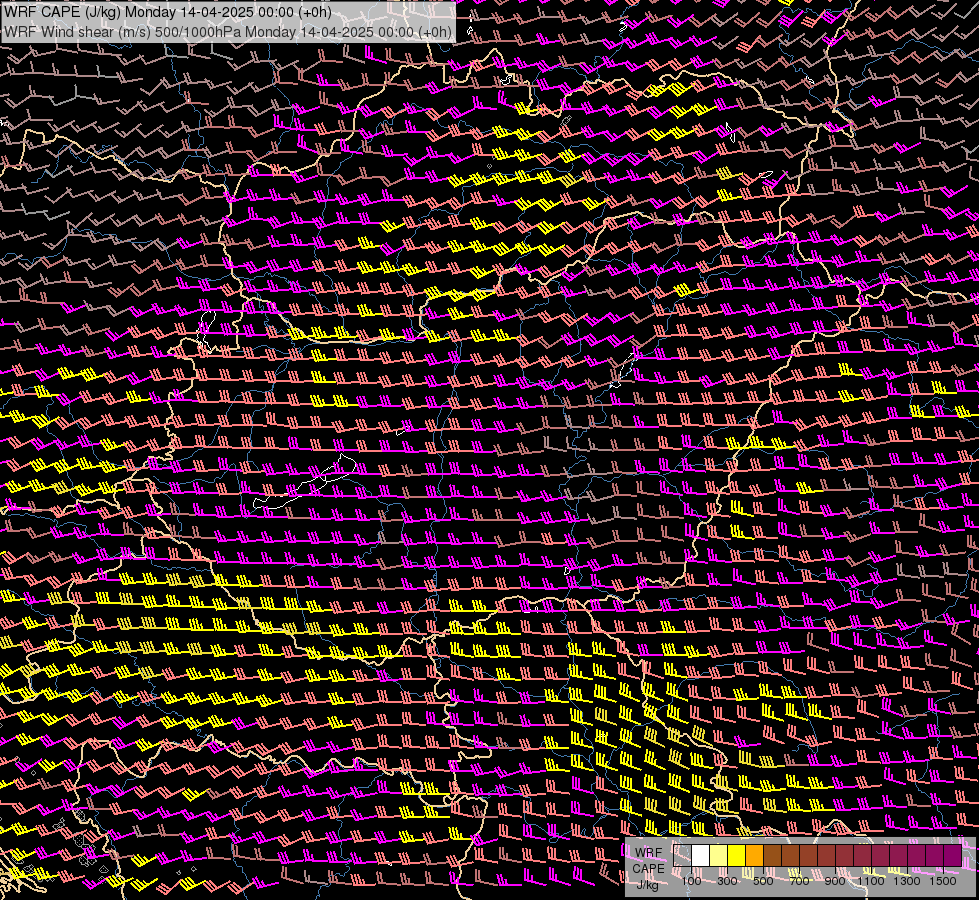This screenshot has height=900, width=979.
Task: Click the 700 legend value
Action: click(799, 881)
